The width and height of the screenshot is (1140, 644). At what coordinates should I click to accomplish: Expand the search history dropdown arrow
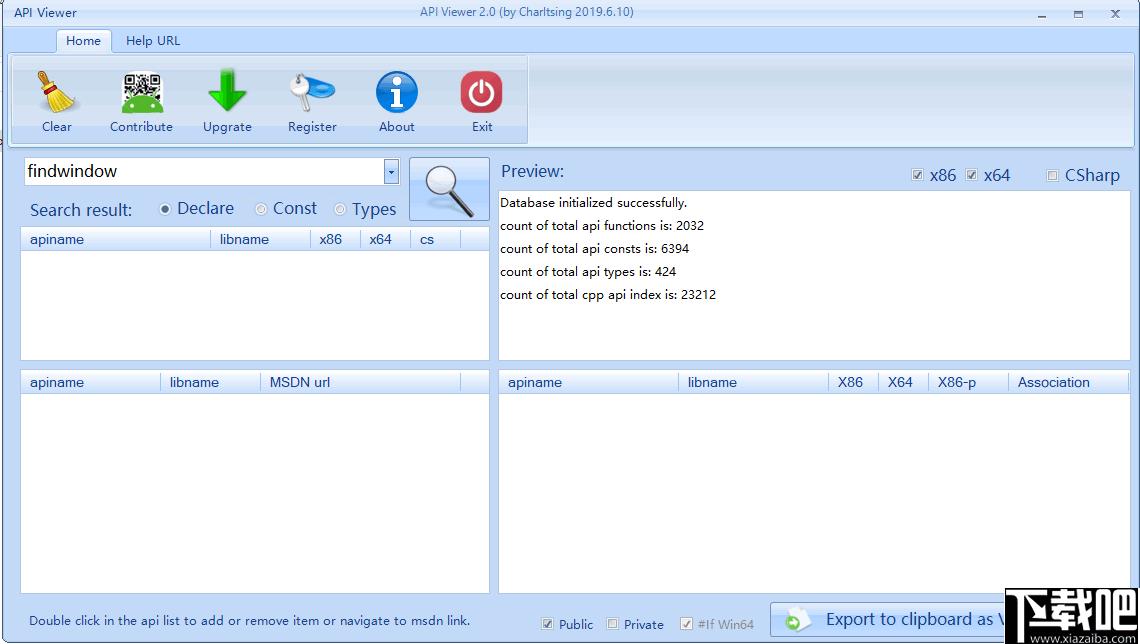pos(391,172)
